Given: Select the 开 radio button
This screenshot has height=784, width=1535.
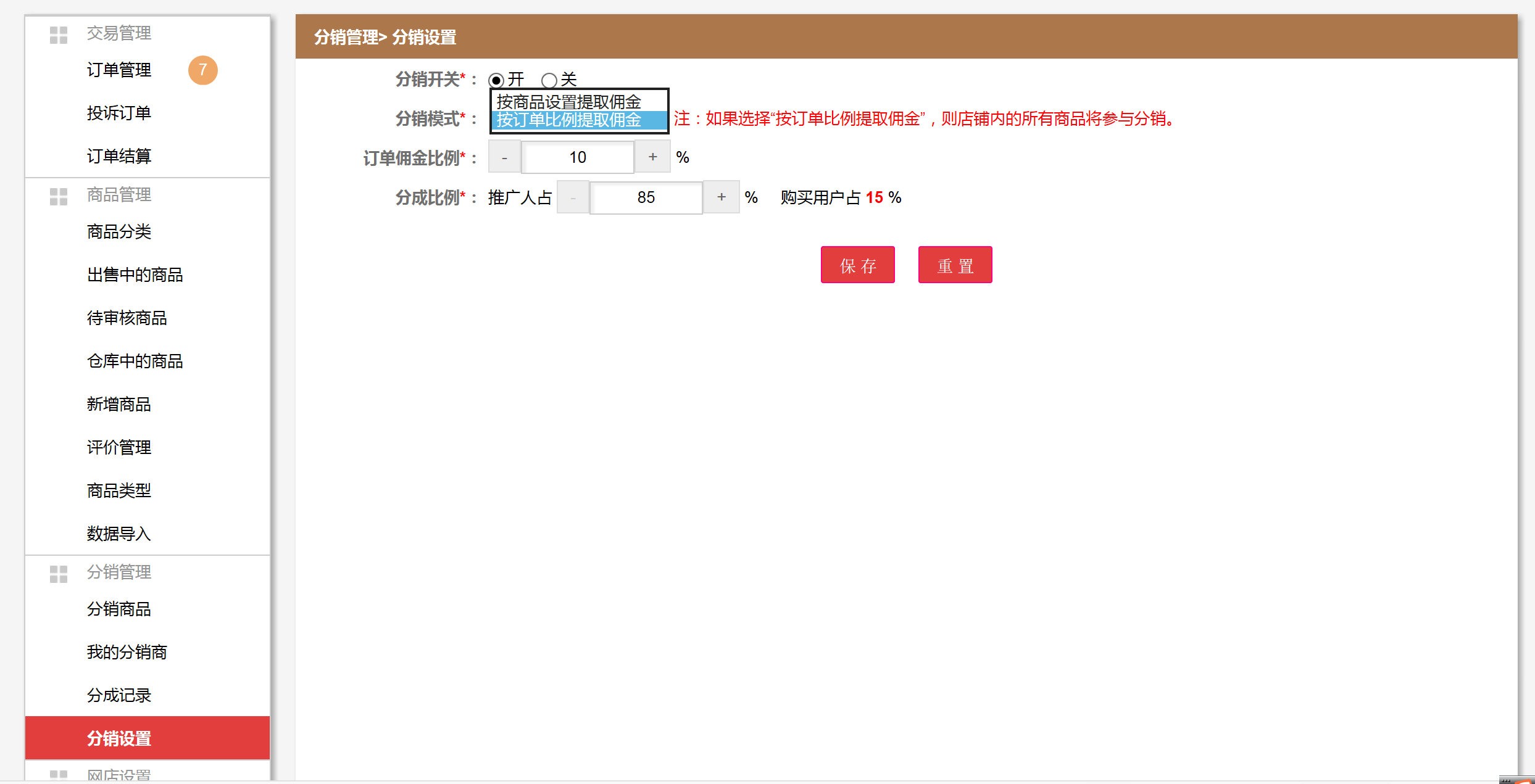Looking at the screenshot, I should pyautogui.click(x=496, y=80).
